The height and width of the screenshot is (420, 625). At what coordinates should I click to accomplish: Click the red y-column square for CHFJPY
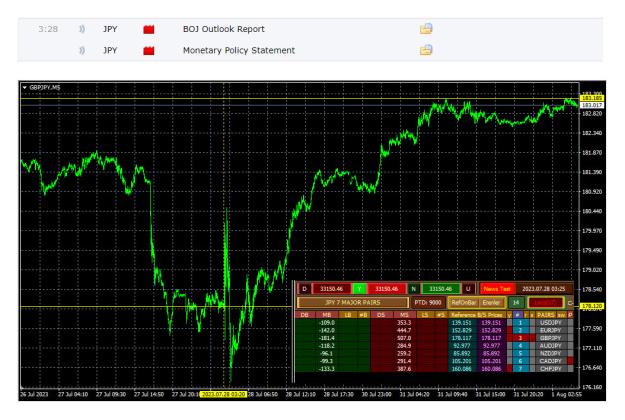click(509, 369)
